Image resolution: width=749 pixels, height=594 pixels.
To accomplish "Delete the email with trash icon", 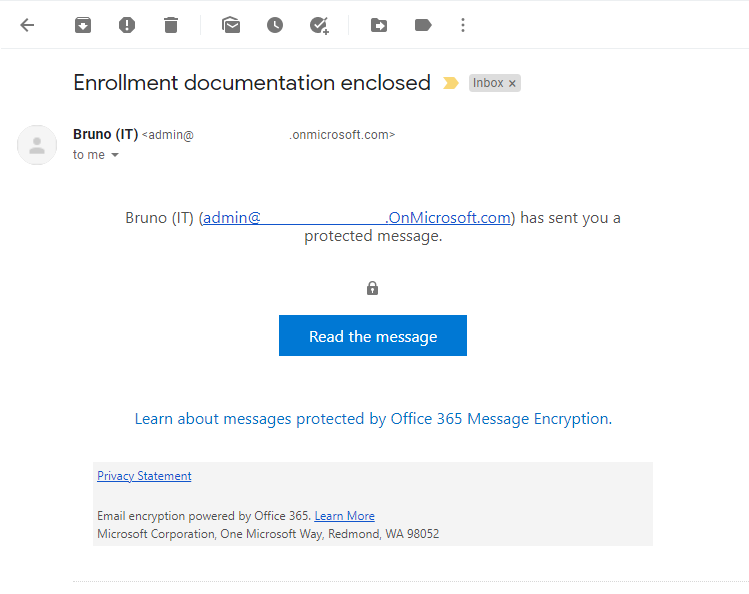I will [x=171, y=25].
